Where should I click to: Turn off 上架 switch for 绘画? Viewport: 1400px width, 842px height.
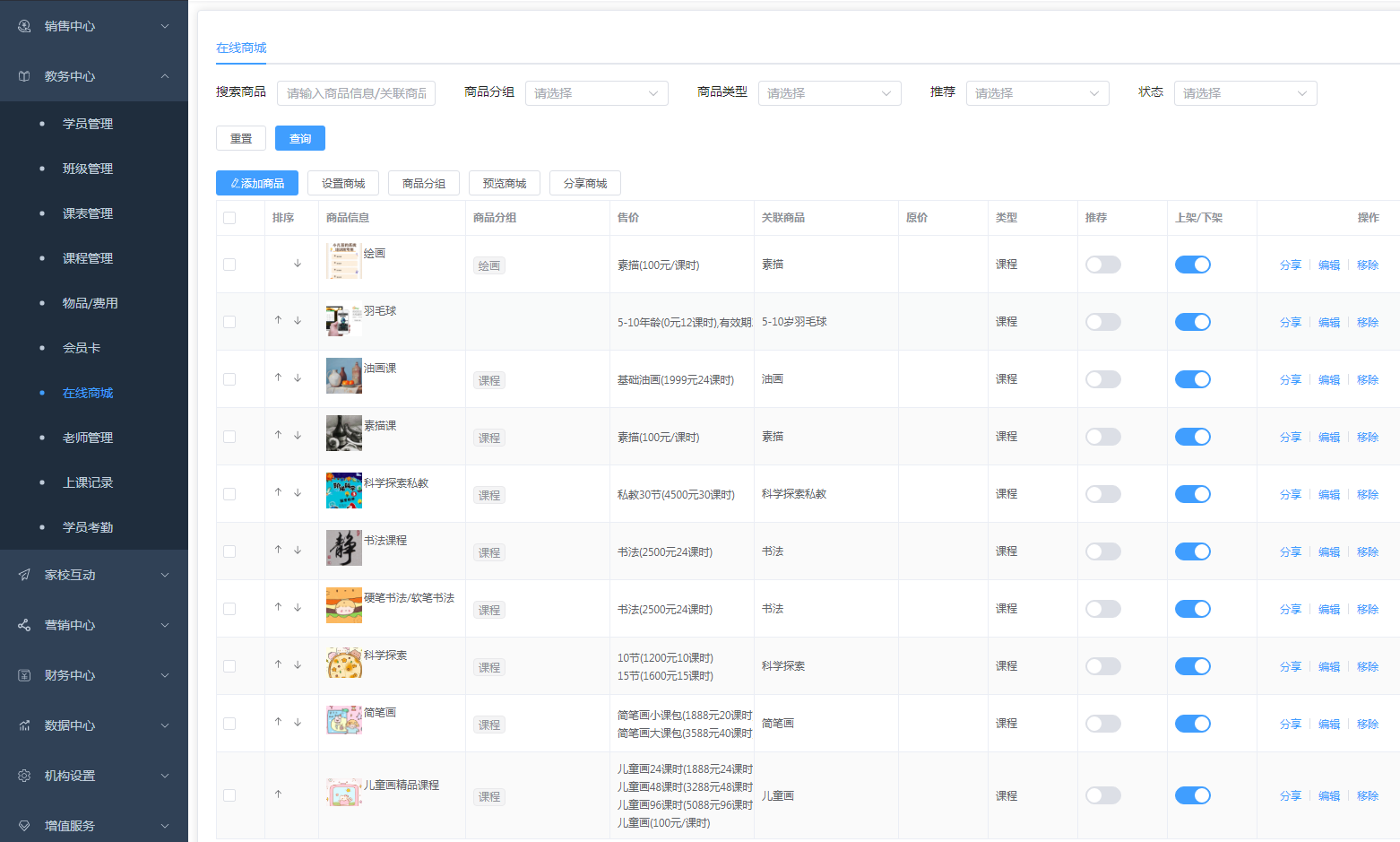coord(1193,265)
